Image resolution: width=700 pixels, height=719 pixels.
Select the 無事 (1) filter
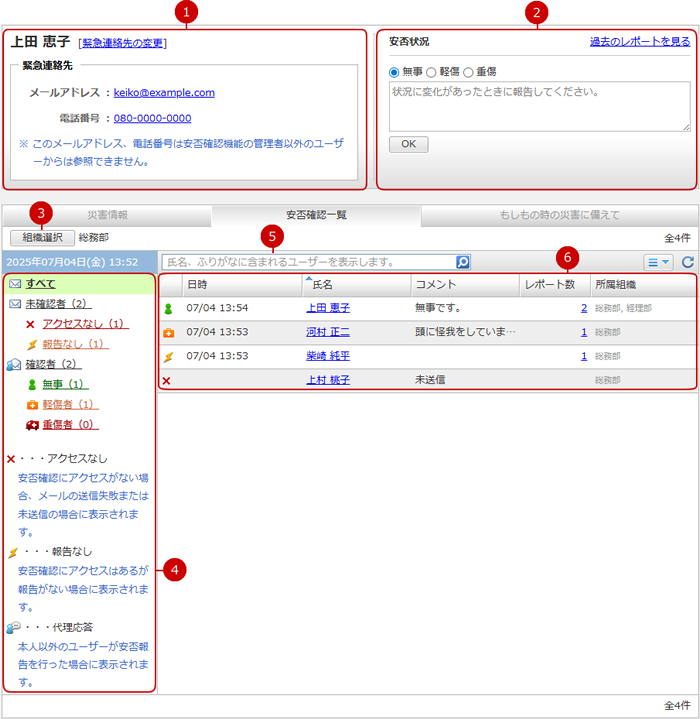coord(65,384)
